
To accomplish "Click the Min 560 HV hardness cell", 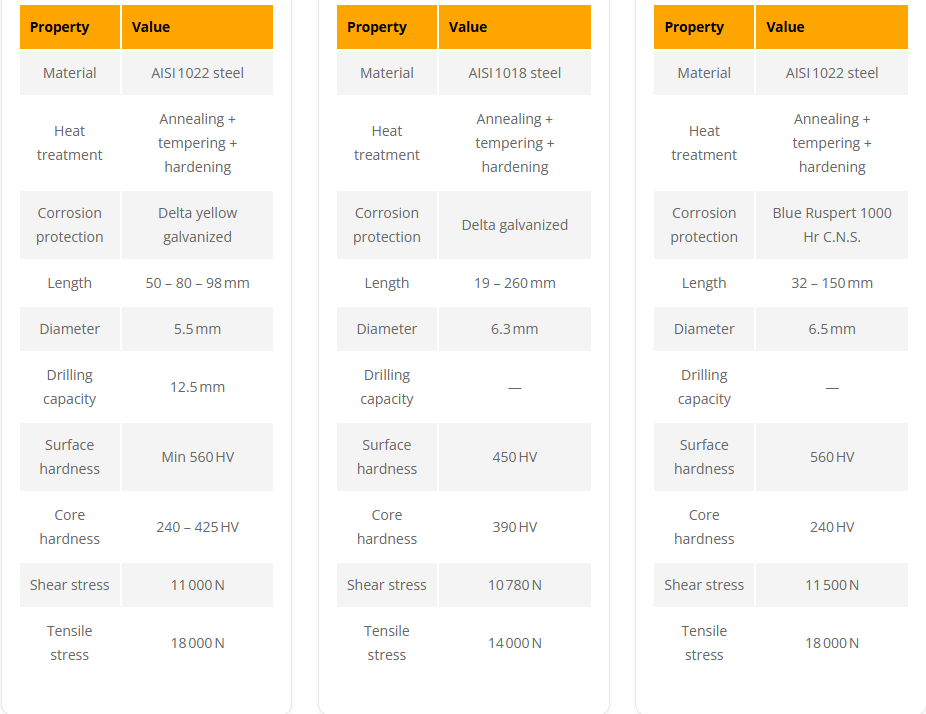I will point(197,457).
